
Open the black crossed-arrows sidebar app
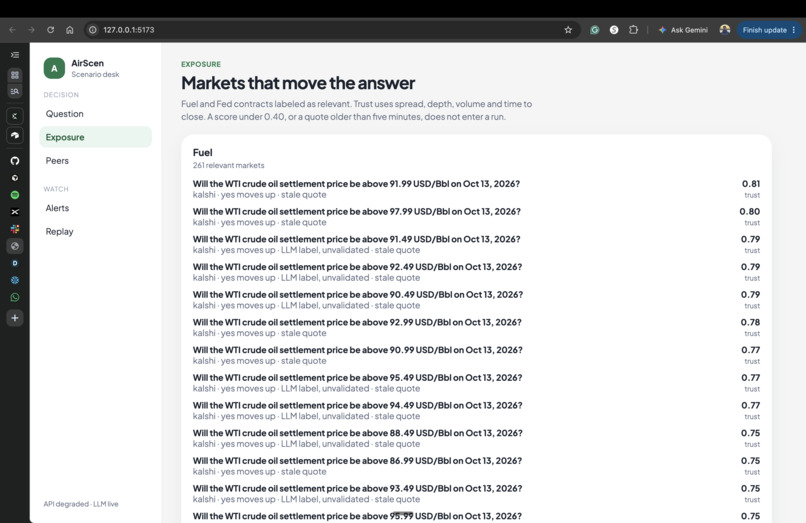[15, 212]
